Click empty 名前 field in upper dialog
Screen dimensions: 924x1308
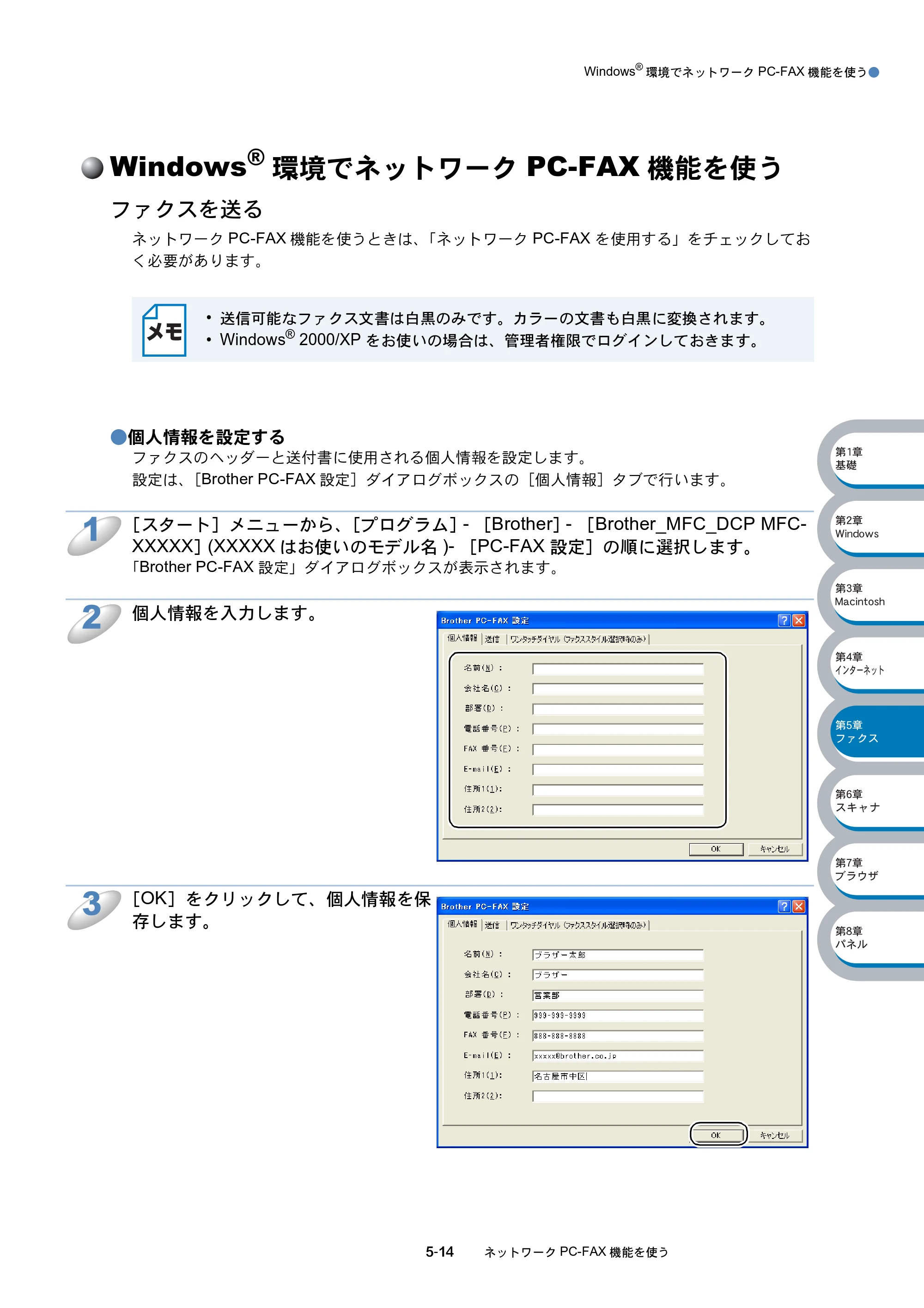(x=618, y=669)
